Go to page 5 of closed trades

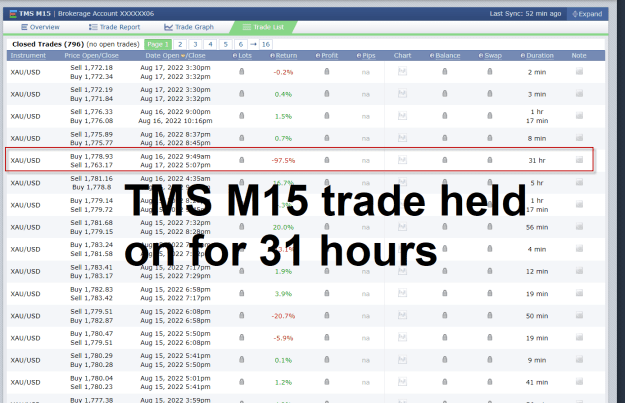click(x=226, y=44)
